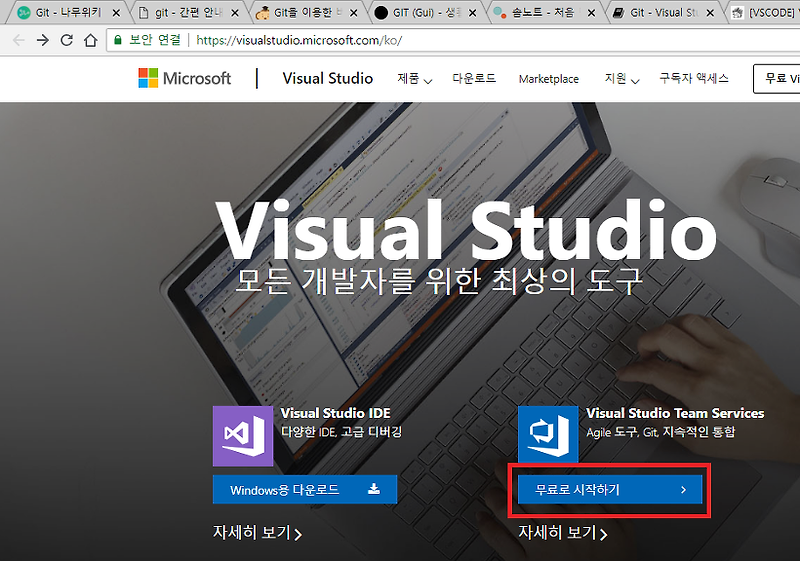The height and width of the screenshot is (561, 800).
Task: Close the Git - Visual Studio tab
Action: (710, 13)
